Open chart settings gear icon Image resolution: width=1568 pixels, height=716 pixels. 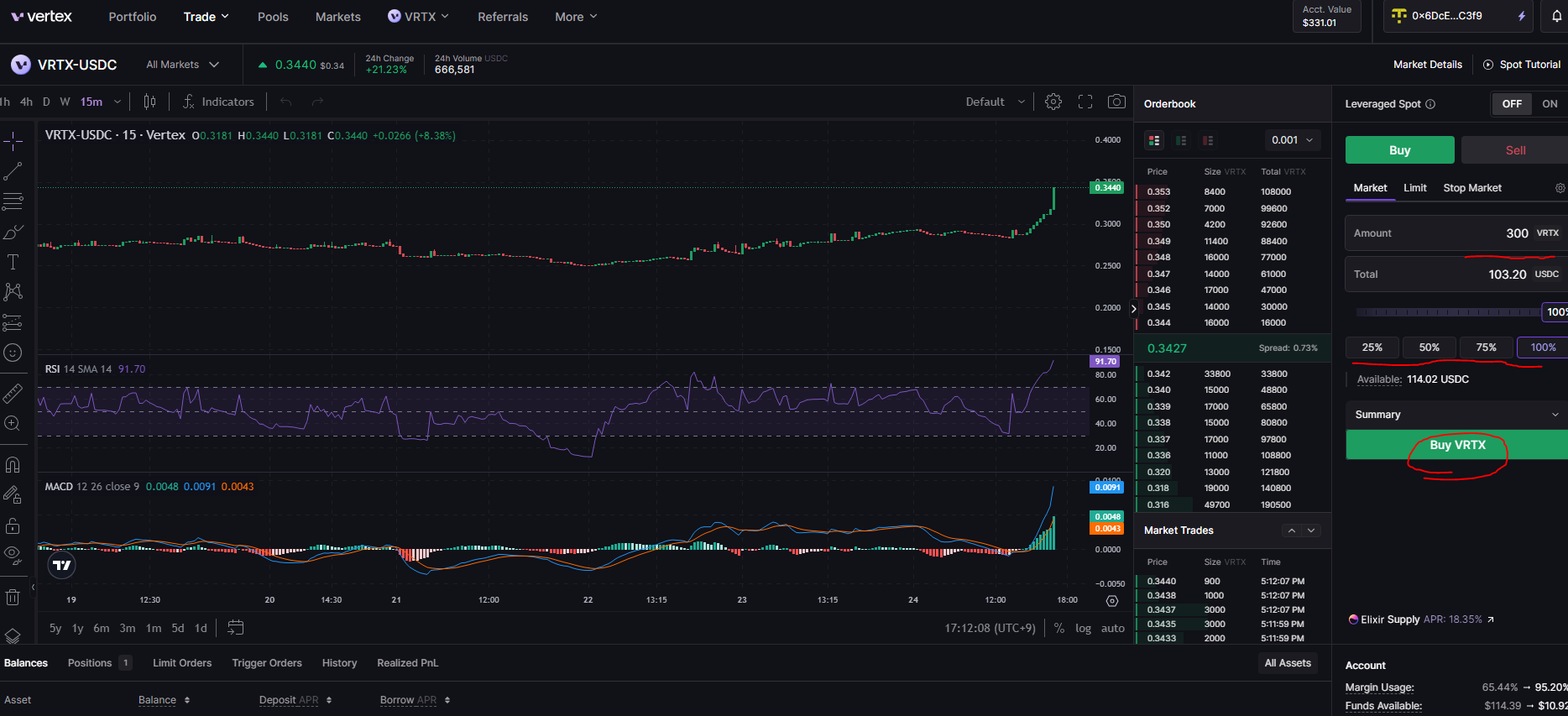coord(1053,102)
